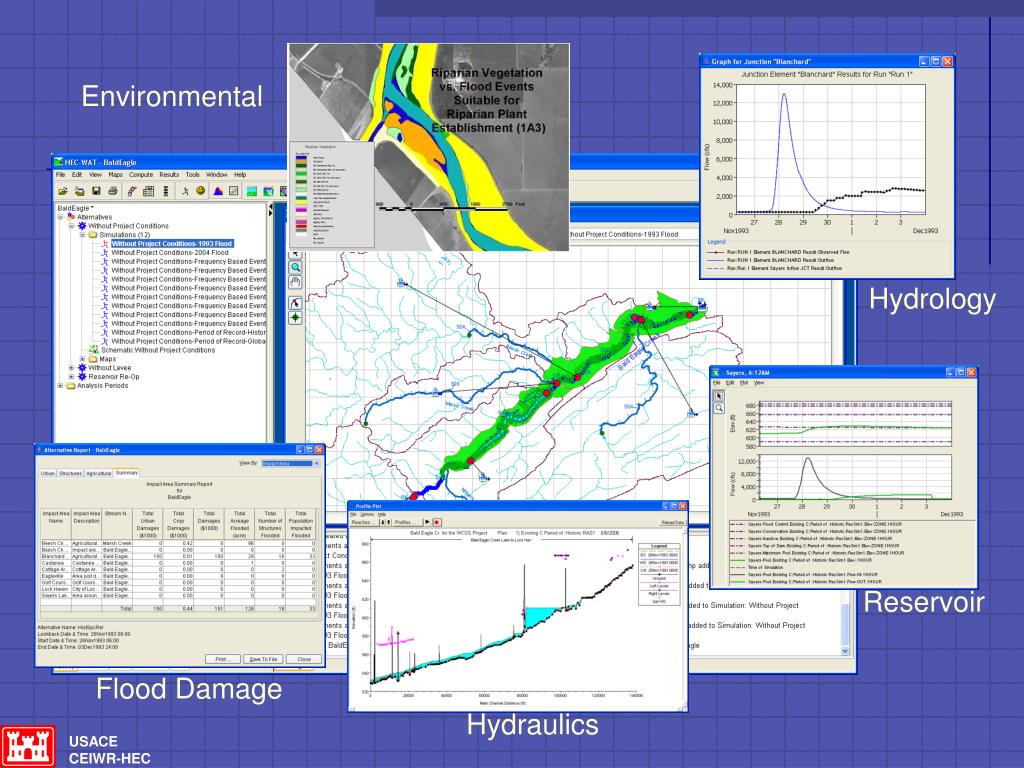Click the chart line toolbar icon in HEC-WAT
Viewport: 1024px width, 768px height.
(x=234, y=191)
